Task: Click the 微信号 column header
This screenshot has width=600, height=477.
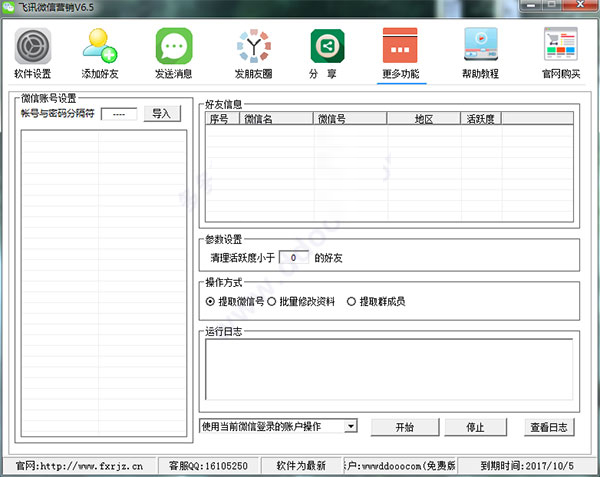Action: tap(350, 119)
